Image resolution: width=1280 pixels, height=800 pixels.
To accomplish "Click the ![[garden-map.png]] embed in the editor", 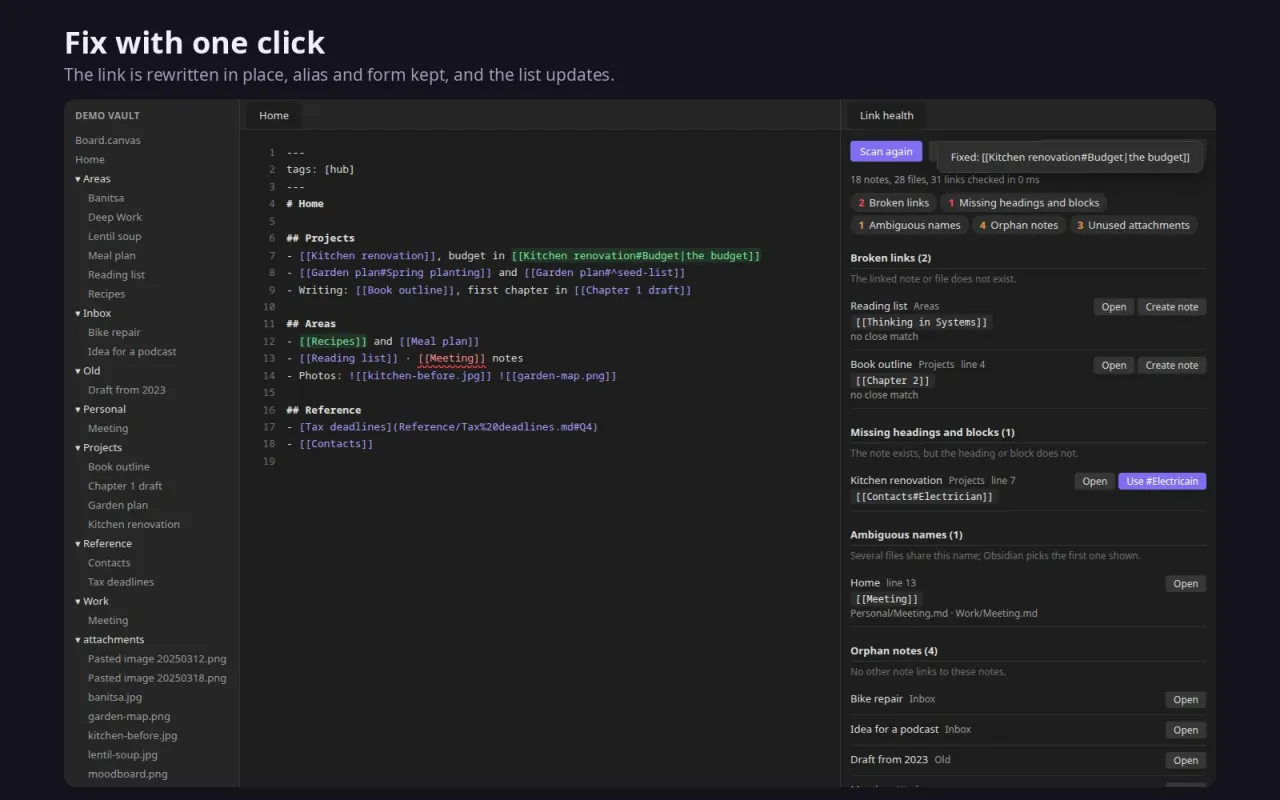I will pos(558,376).
